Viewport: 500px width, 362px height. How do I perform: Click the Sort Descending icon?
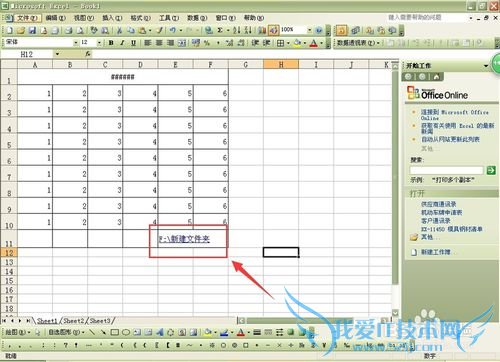click(x=248, y=30)
